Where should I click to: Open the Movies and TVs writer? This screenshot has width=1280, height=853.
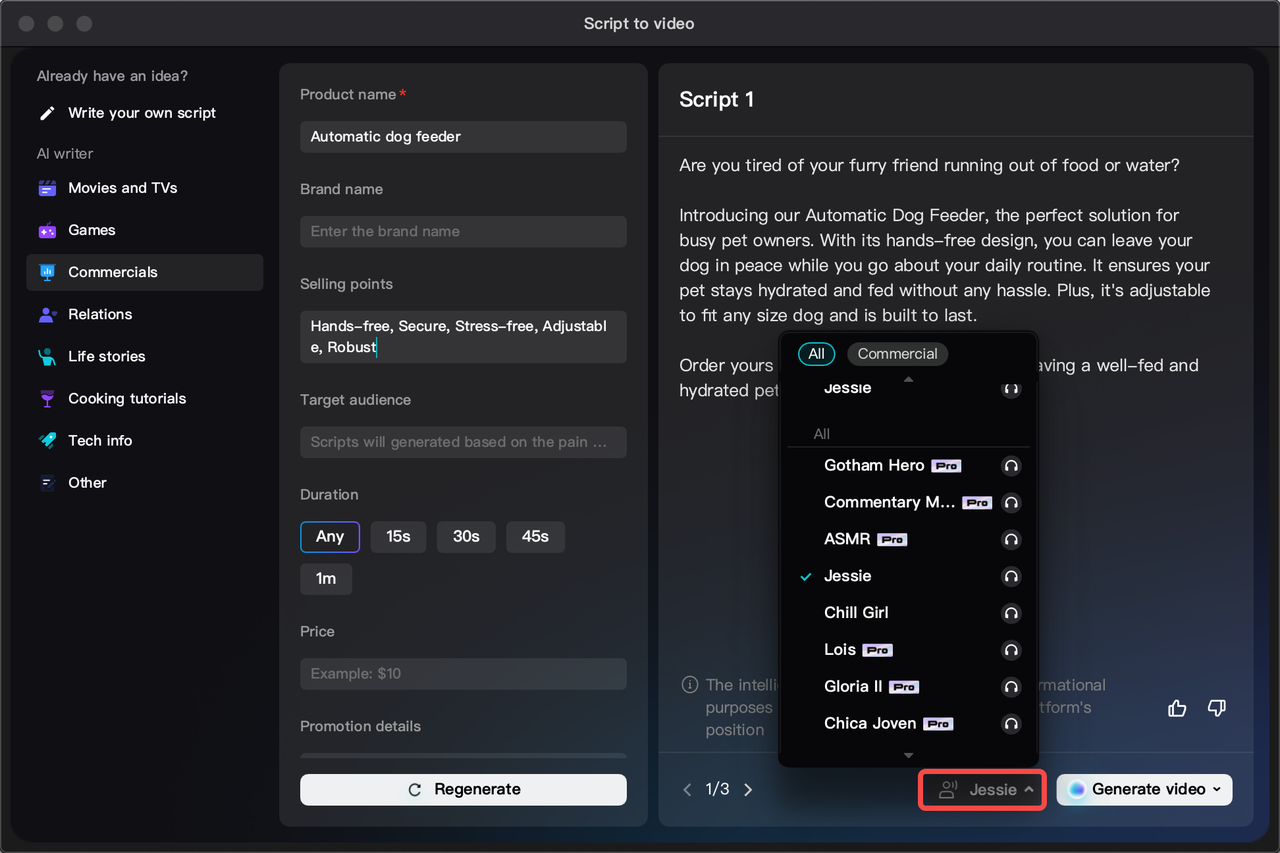coord(46,188)
